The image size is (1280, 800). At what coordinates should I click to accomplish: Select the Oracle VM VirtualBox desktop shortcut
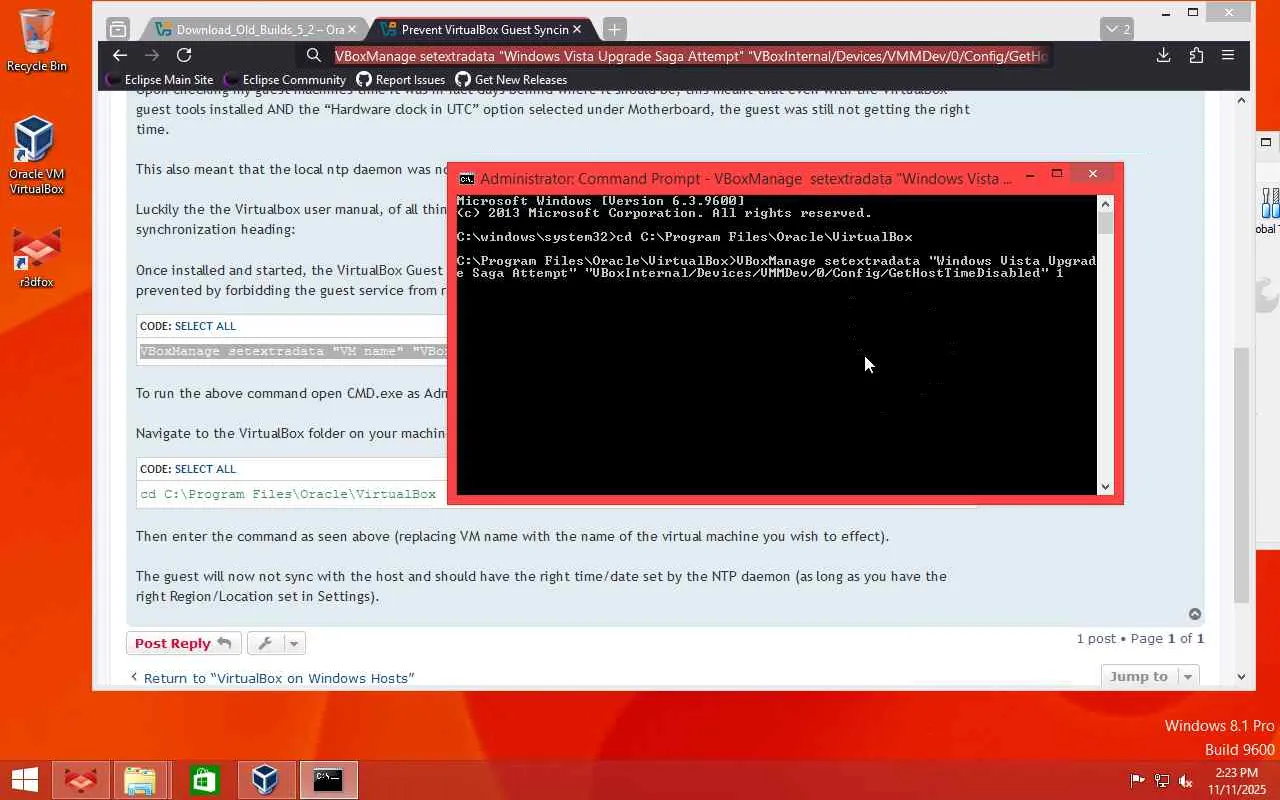36,155
